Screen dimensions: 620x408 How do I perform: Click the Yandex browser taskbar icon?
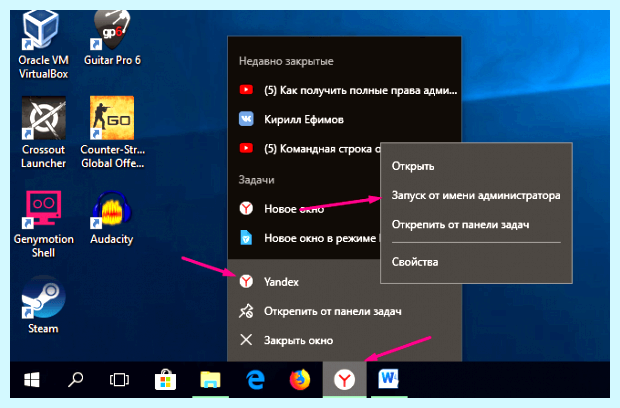point(344,380)
